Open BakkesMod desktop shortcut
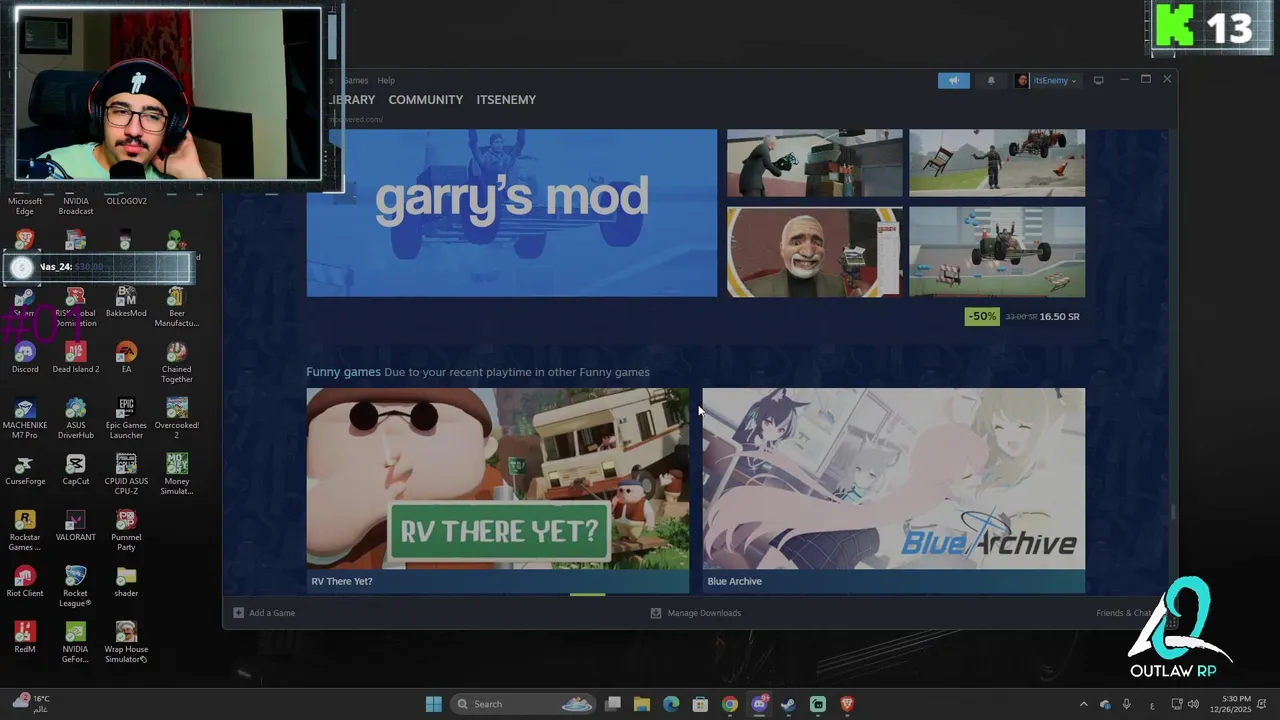Viewport: 1280px width, 720px height. 126,301
